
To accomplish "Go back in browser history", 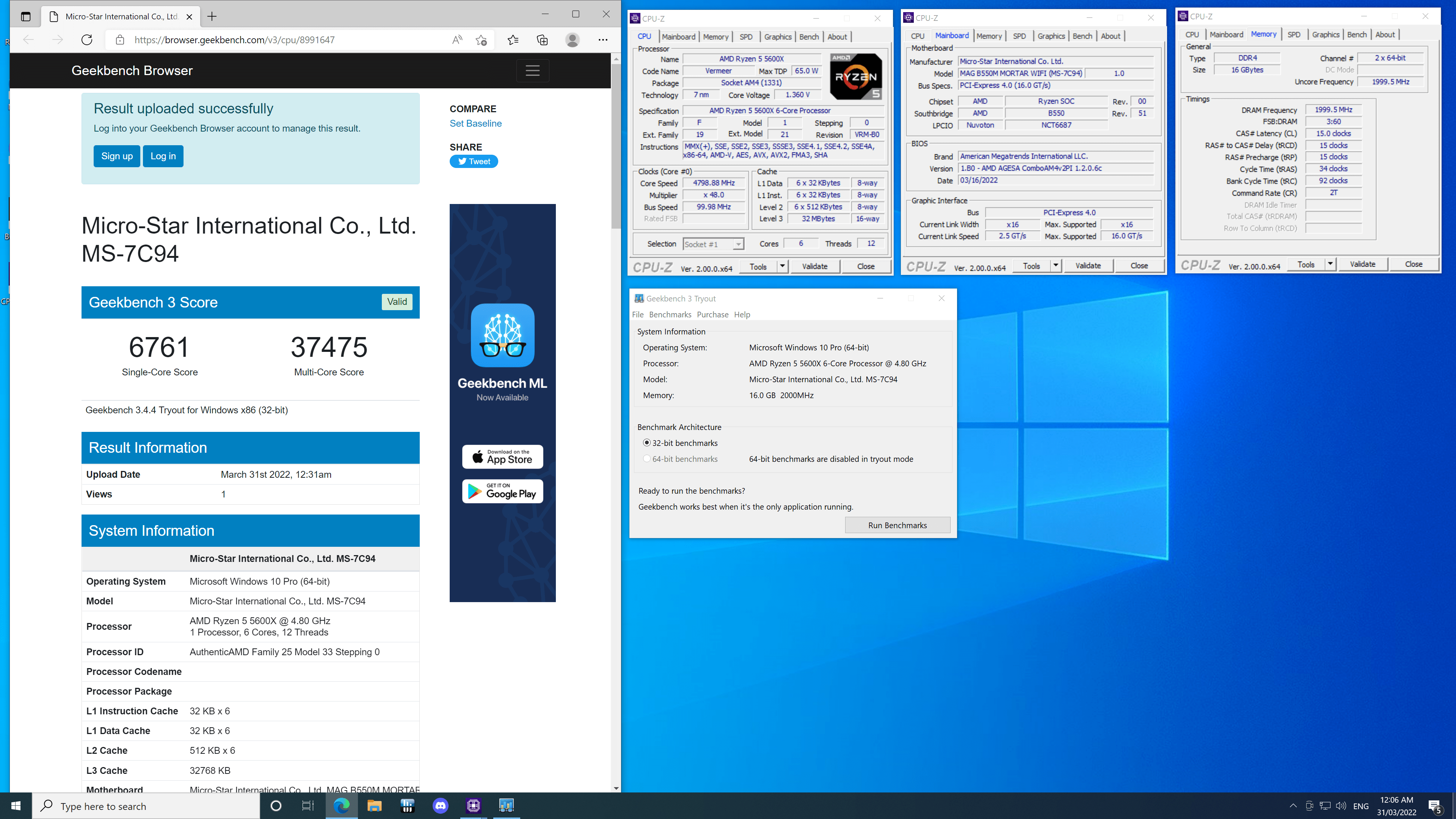I will (x=28, y=39).
